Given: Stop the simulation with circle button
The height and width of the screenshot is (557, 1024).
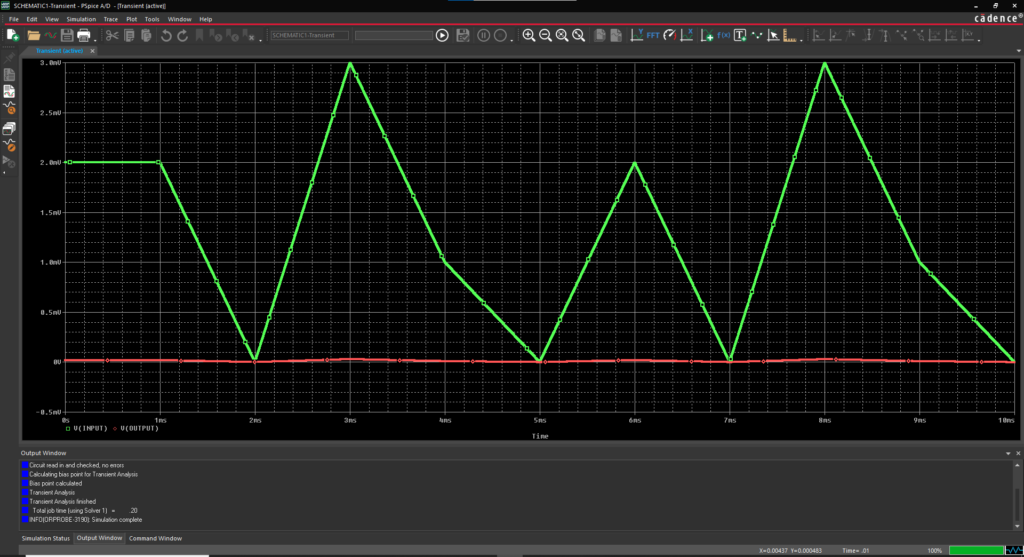Looking at the screenshot, I should pyautogui.click(x=500, y=35).
